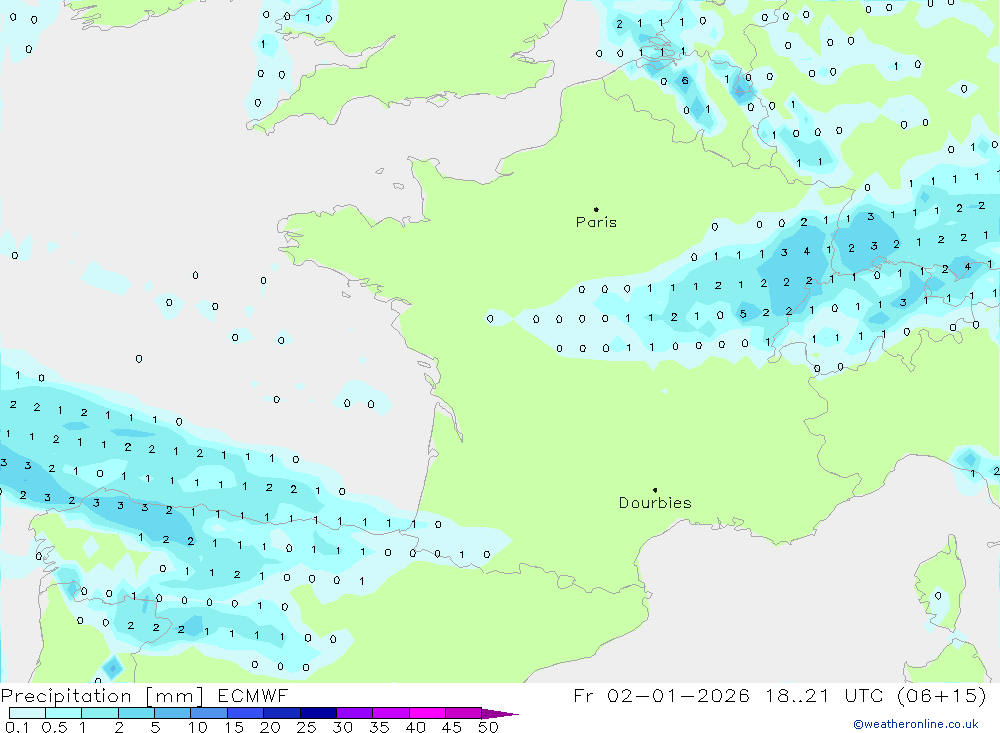The width and height of the screenshot is (1000, 733).
Task: Click the 20 mm legend color swatch
Action: (281, 713)
